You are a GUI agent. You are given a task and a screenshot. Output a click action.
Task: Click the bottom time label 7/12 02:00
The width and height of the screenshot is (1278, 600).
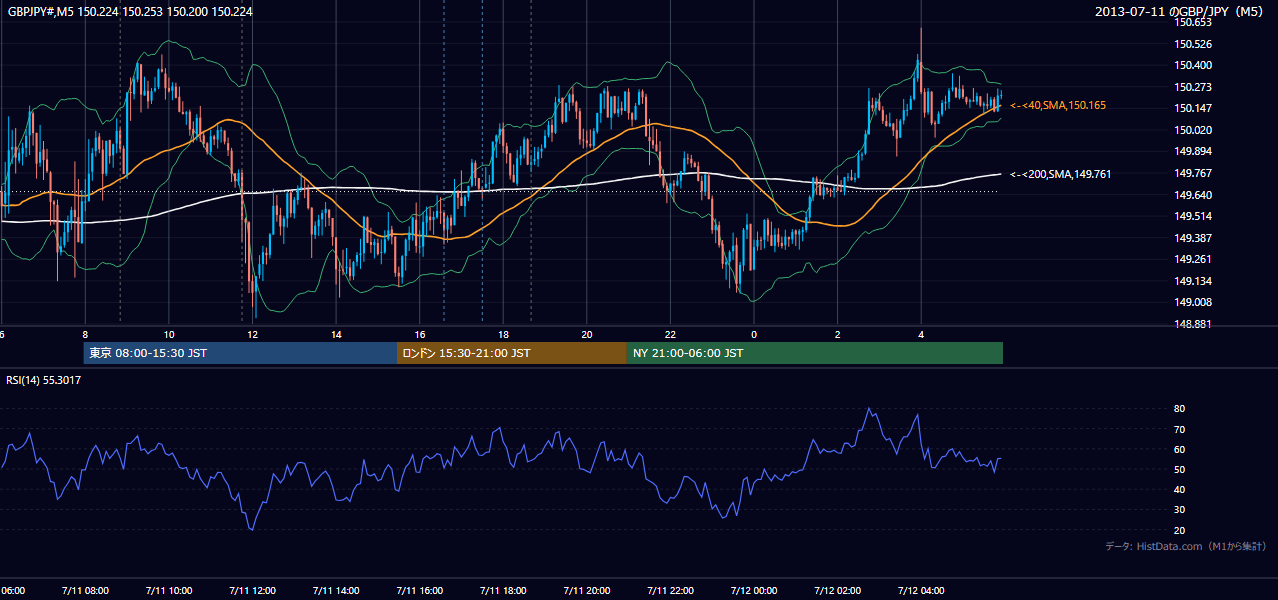click(837, 590)
